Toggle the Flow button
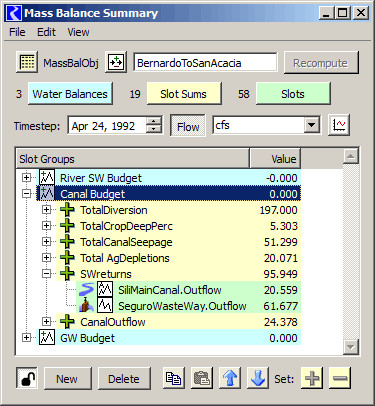The image size is (375, 406). [x=188, y=126]
